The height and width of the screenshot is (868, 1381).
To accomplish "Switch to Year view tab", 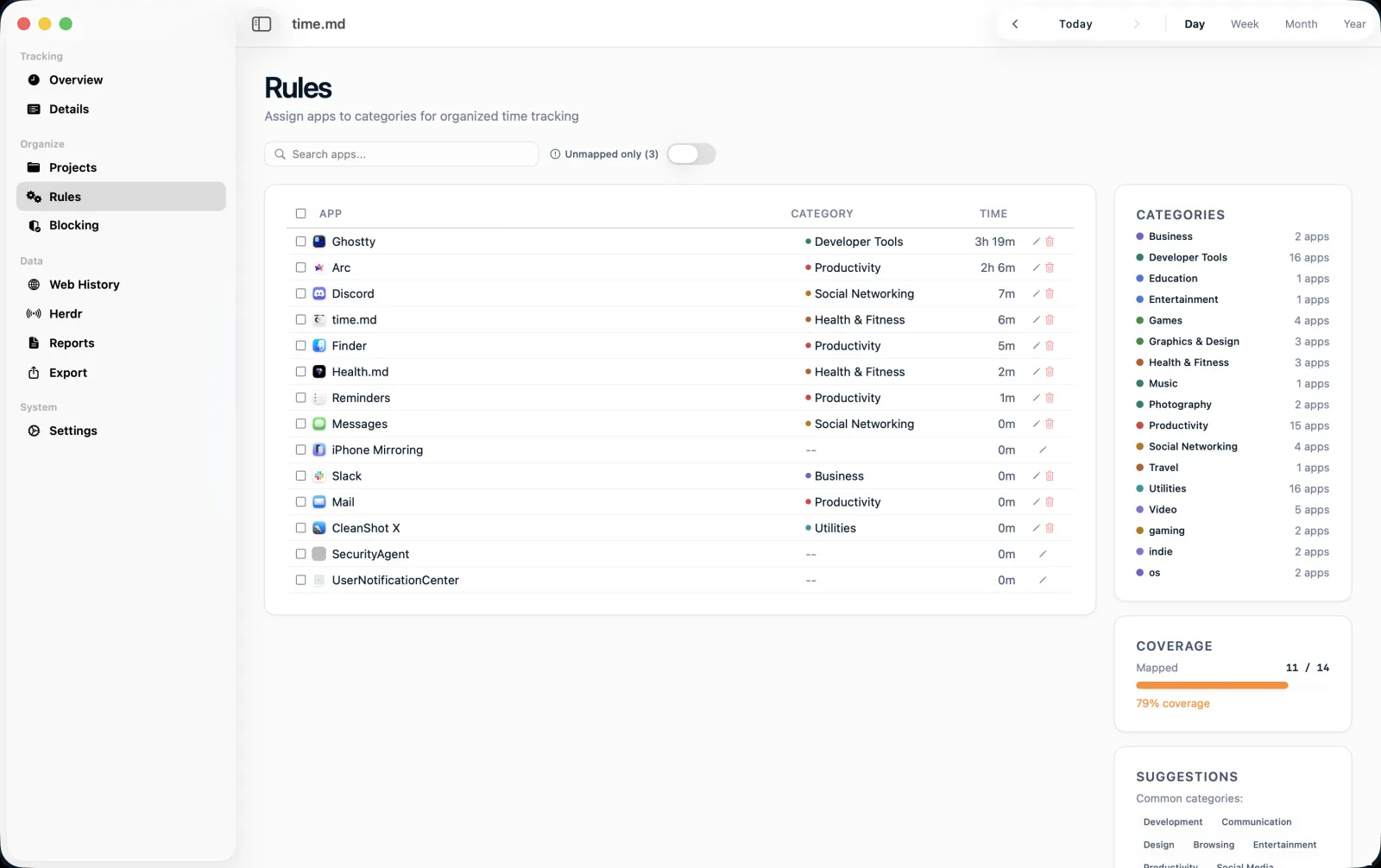I will coord(1354,24).
